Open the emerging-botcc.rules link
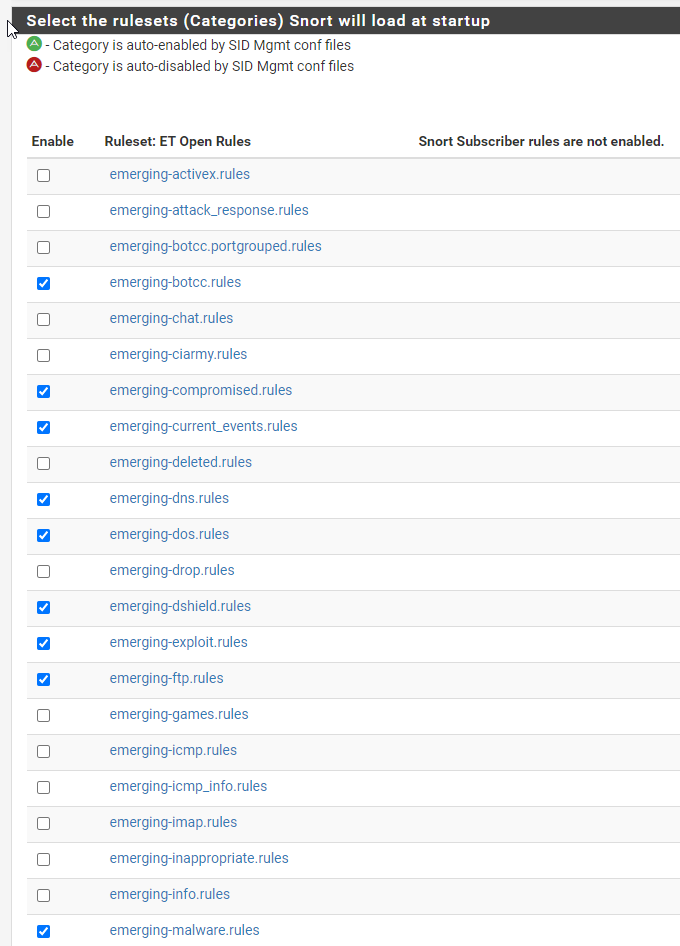Image resolution: width=680 pixels, height=946 pixels. (x=175, y=282)
